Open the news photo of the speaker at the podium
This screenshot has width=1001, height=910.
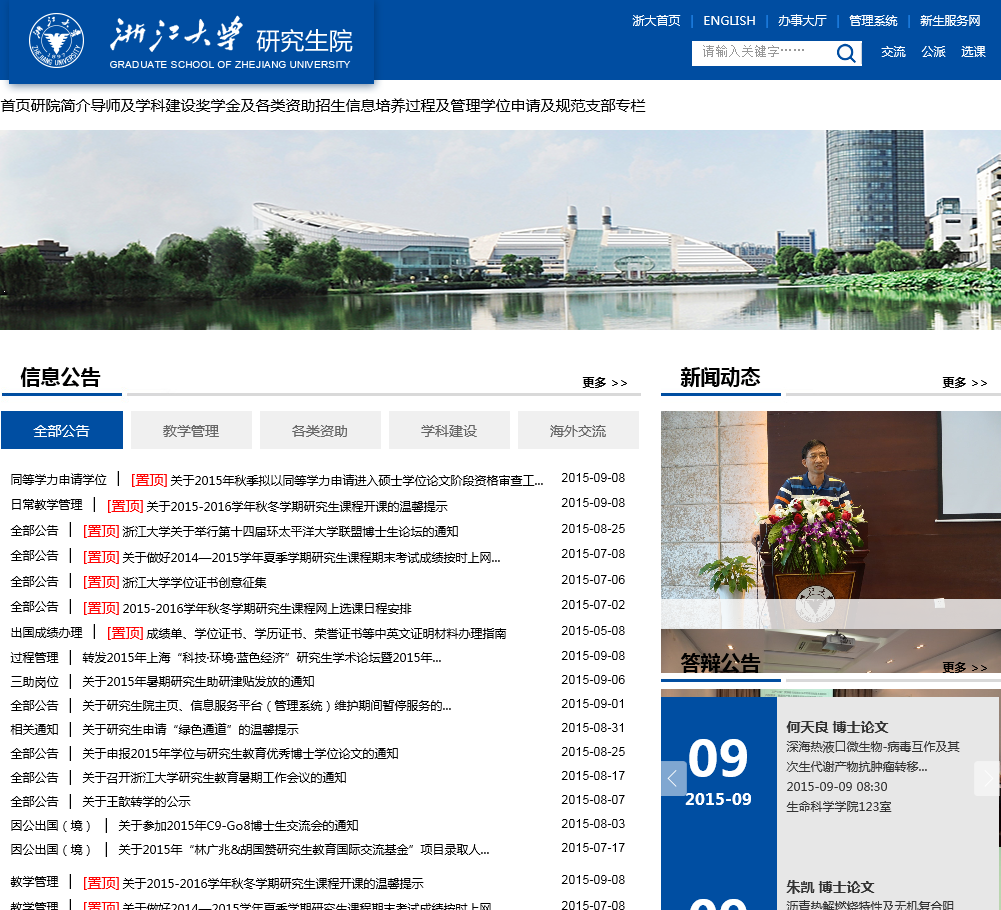[831, 519]
